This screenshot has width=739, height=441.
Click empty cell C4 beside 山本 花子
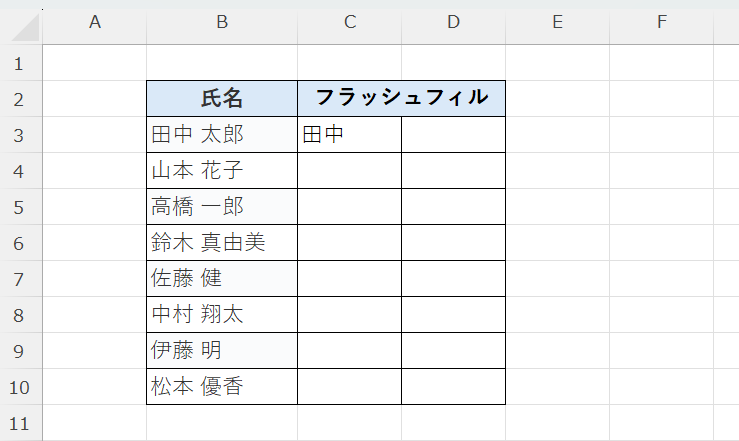tap(349, 170)
